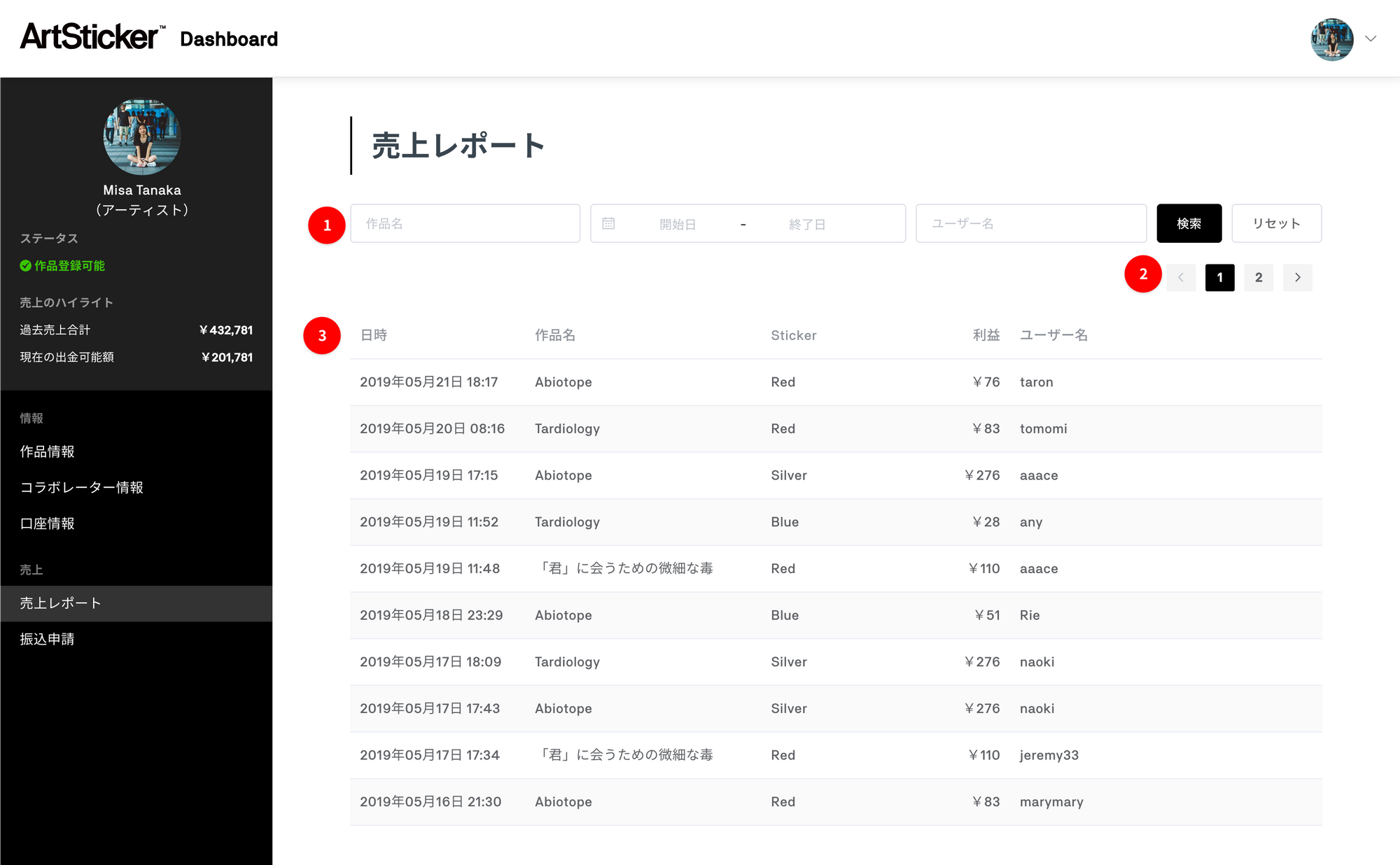Viewport: 1400px width, 865px height.
Task: Click the header avatar thumbnail
Action: [1331, 39]
